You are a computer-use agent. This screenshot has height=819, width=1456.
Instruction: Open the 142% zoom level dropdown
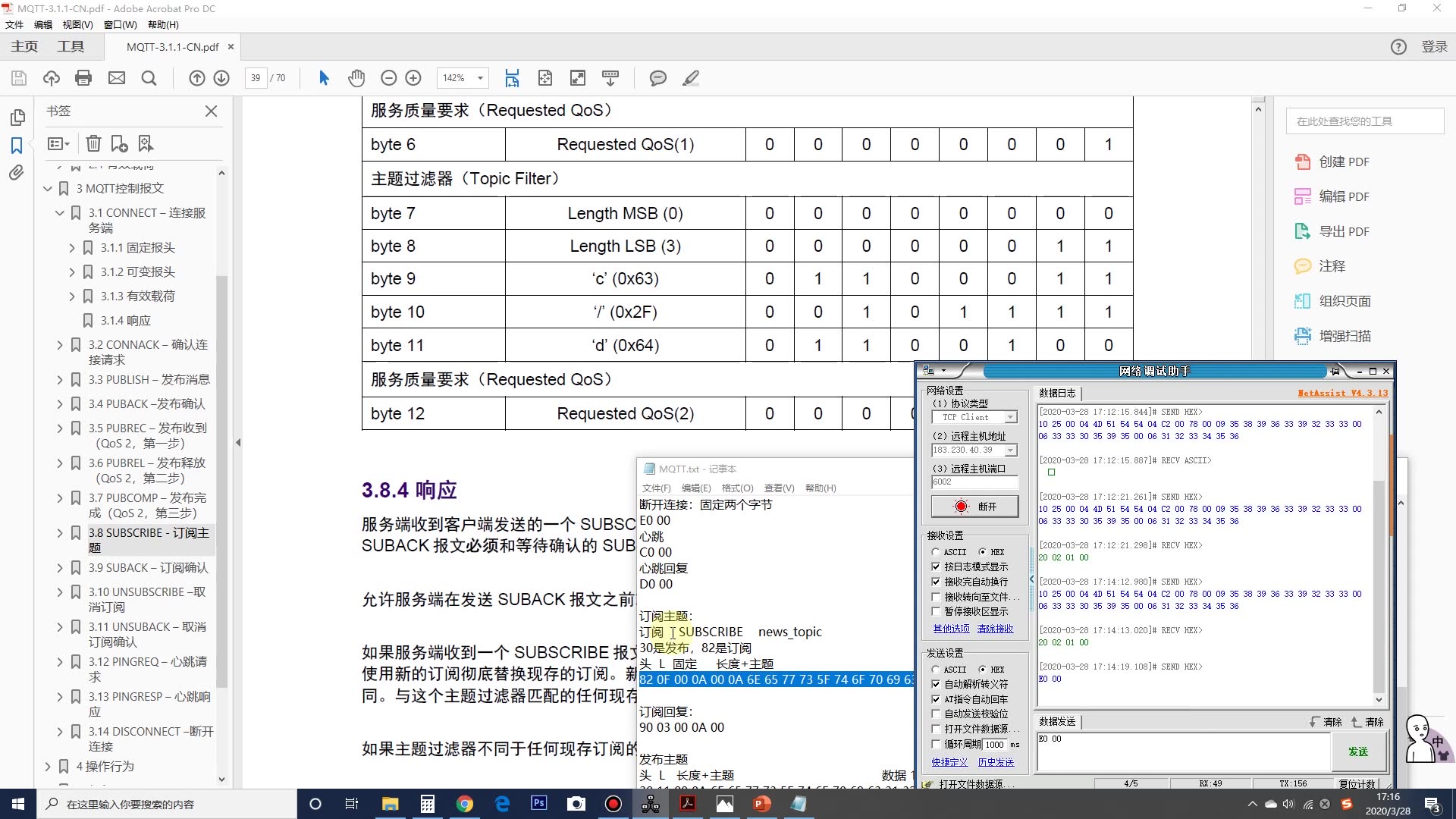(481, 78)
